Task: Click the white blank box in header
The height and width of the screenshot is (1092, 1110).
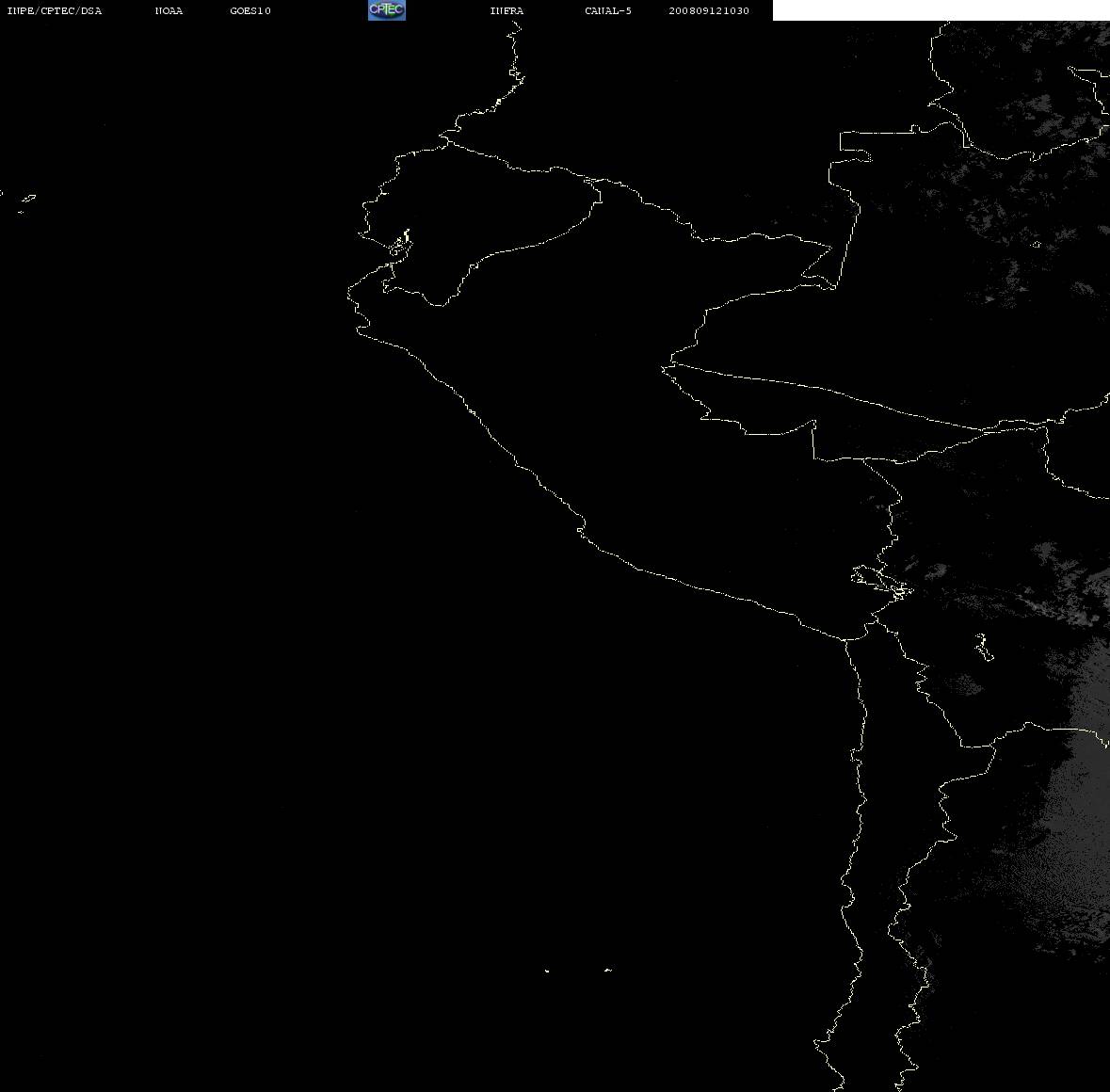Action: pos(941,10)
